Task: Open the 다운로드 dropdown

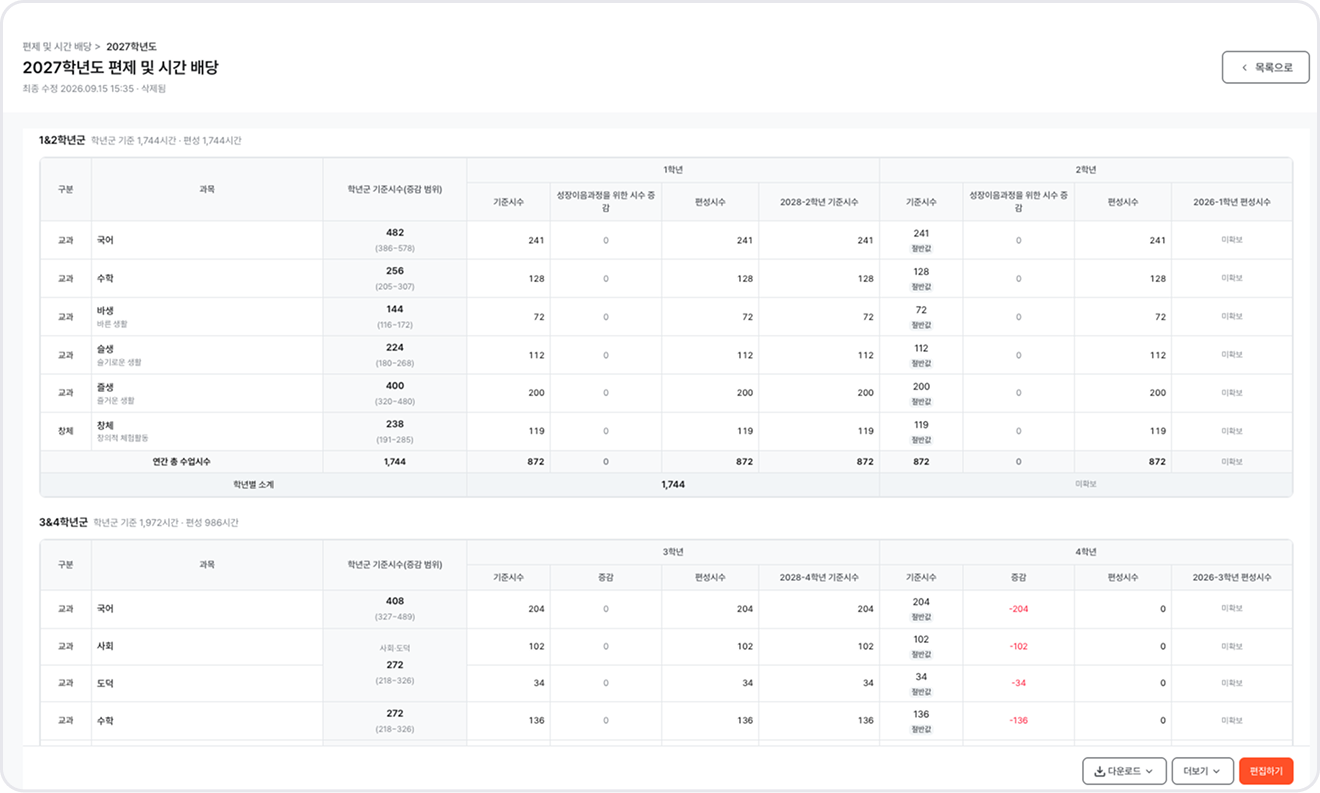Action: [x=1124, y=771]
